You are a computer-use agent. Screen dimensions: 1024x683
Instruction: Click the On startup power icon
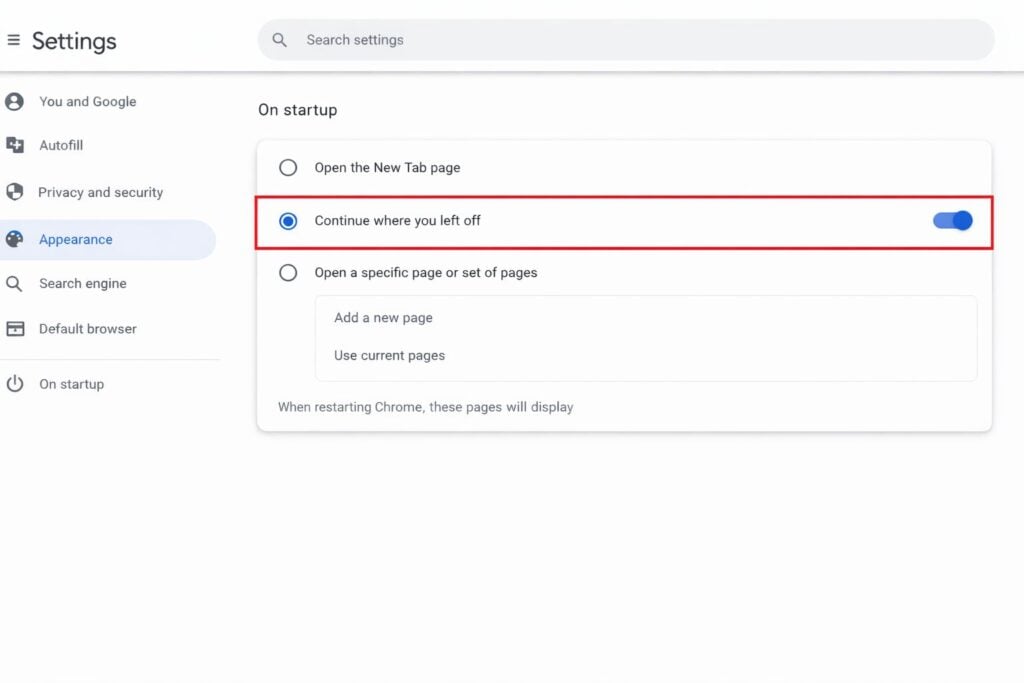click(x=14, y=383)
